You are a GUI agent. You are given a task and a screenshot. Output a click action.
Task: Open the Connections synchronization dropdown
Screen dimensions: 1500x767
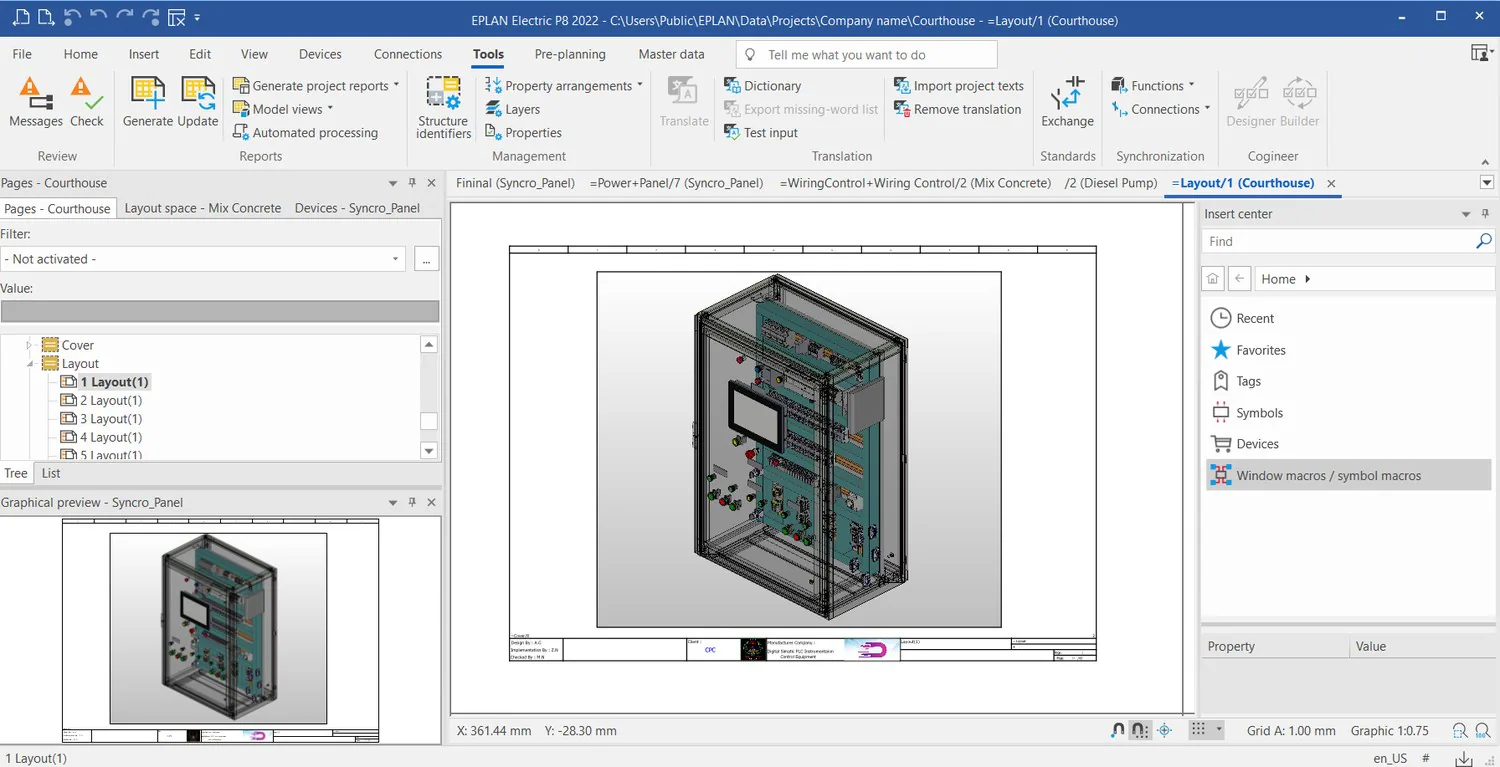[x=1207, y=109]
